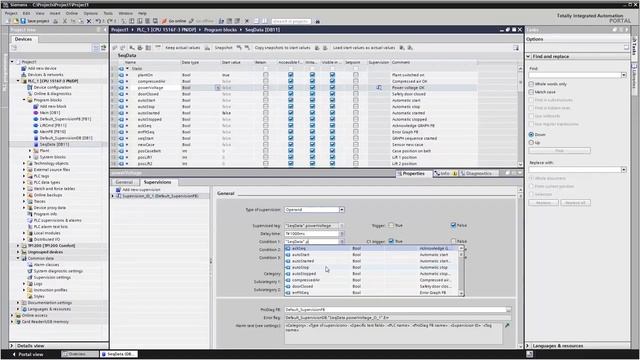The width and height of the screenshot is (640, 360).
Task: Open the Online menu
Action: pyautogui.click(x=71, y=13)
